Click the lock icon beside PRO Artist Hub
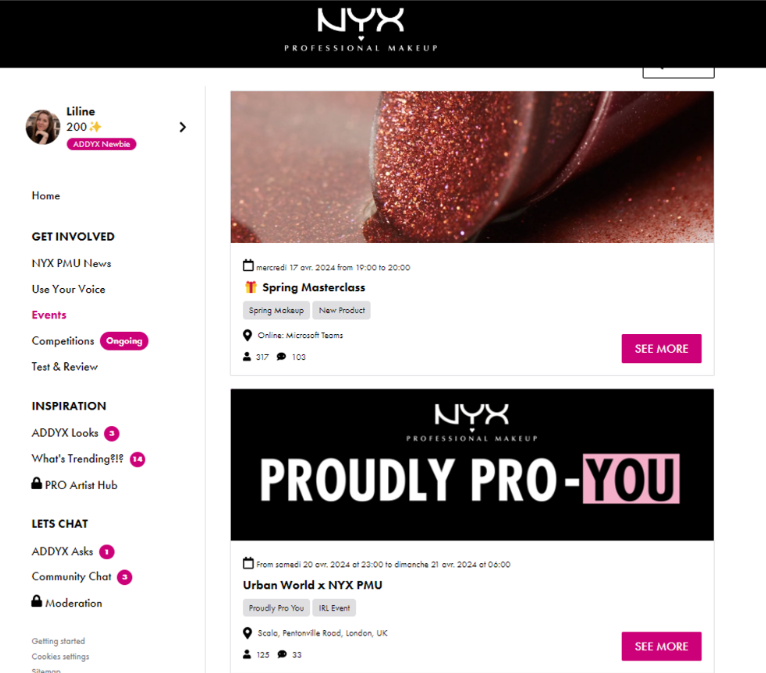766x673 pixels. click(x=37, y=484)
